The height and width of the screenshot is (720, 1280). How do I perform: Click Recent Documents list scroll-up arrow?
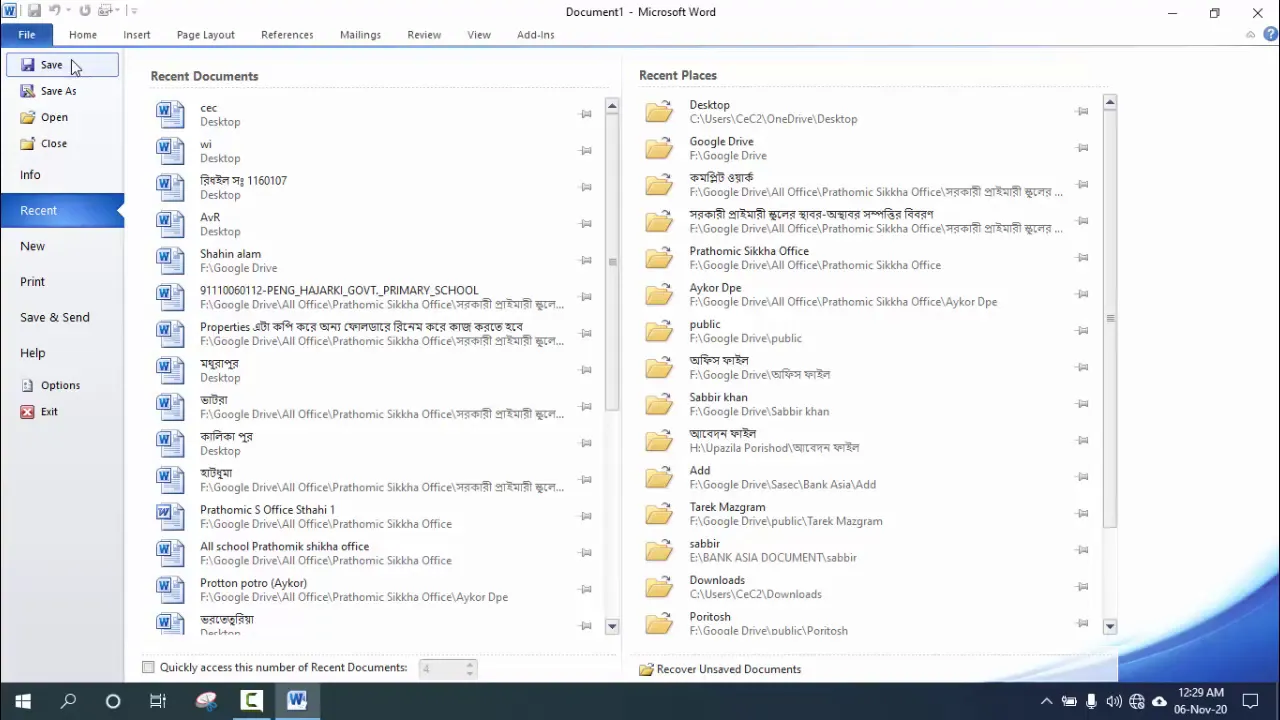tap(612, 106)
